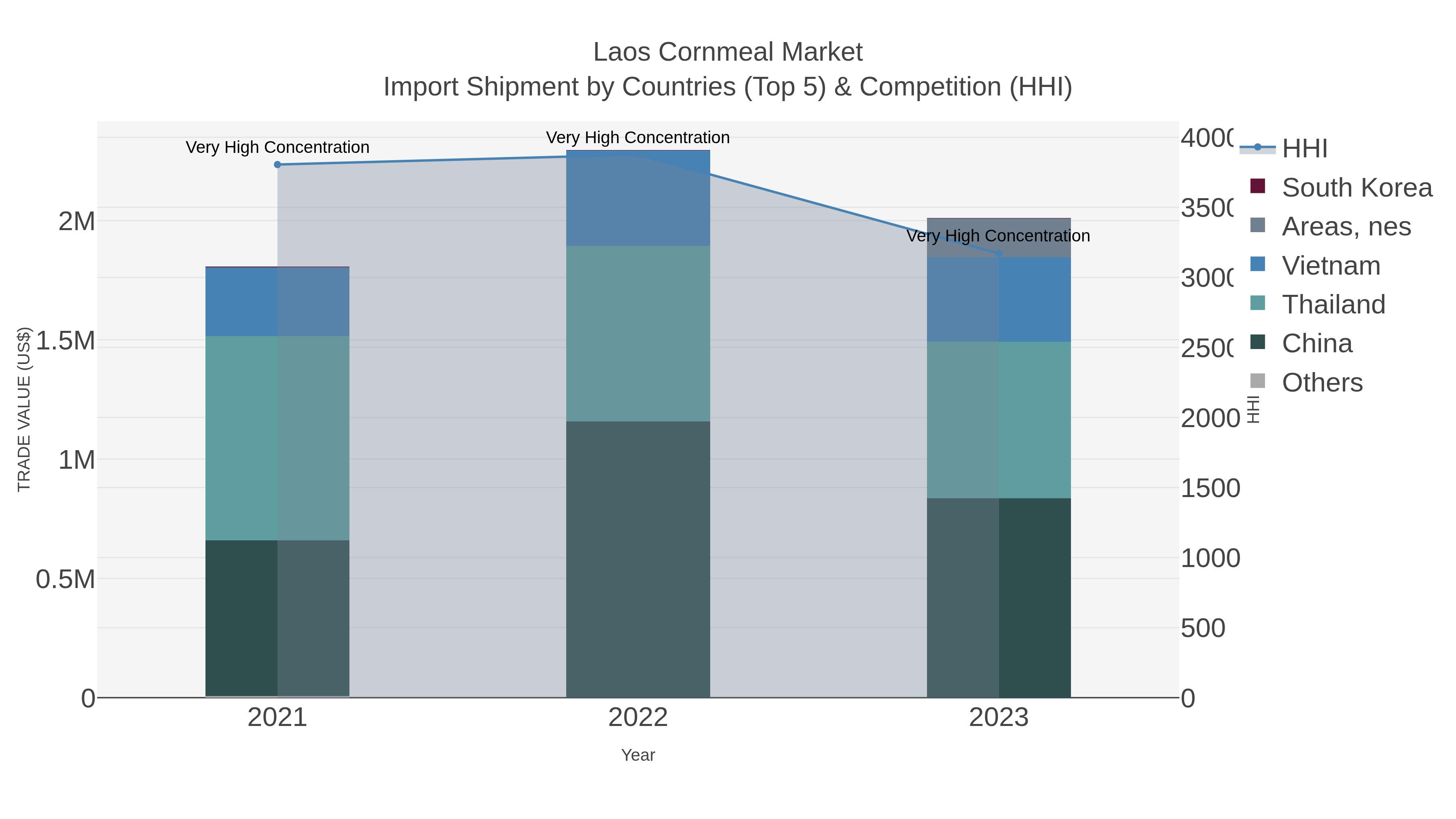Click the 2023 x-axis label
Viewport: 1456px width, 819px height.
tap(999, 718)
